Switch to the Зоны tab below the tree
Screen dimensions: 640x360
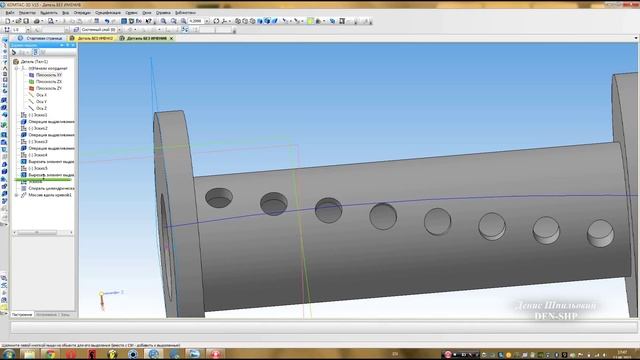(x=66, y=315)
